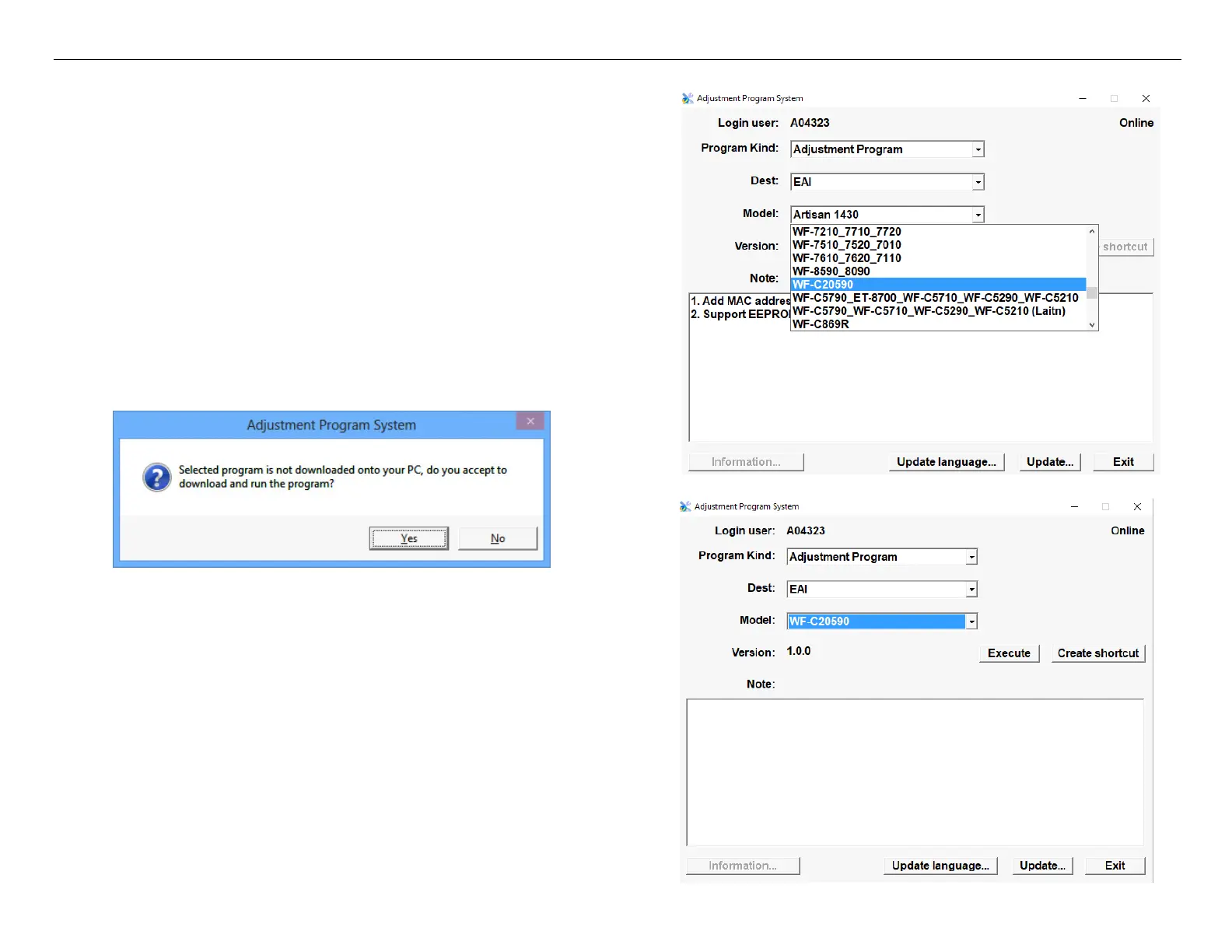Click the upper window's app title icon
The height and width of the screenshot is (952, 1232).
coord(688,99)
